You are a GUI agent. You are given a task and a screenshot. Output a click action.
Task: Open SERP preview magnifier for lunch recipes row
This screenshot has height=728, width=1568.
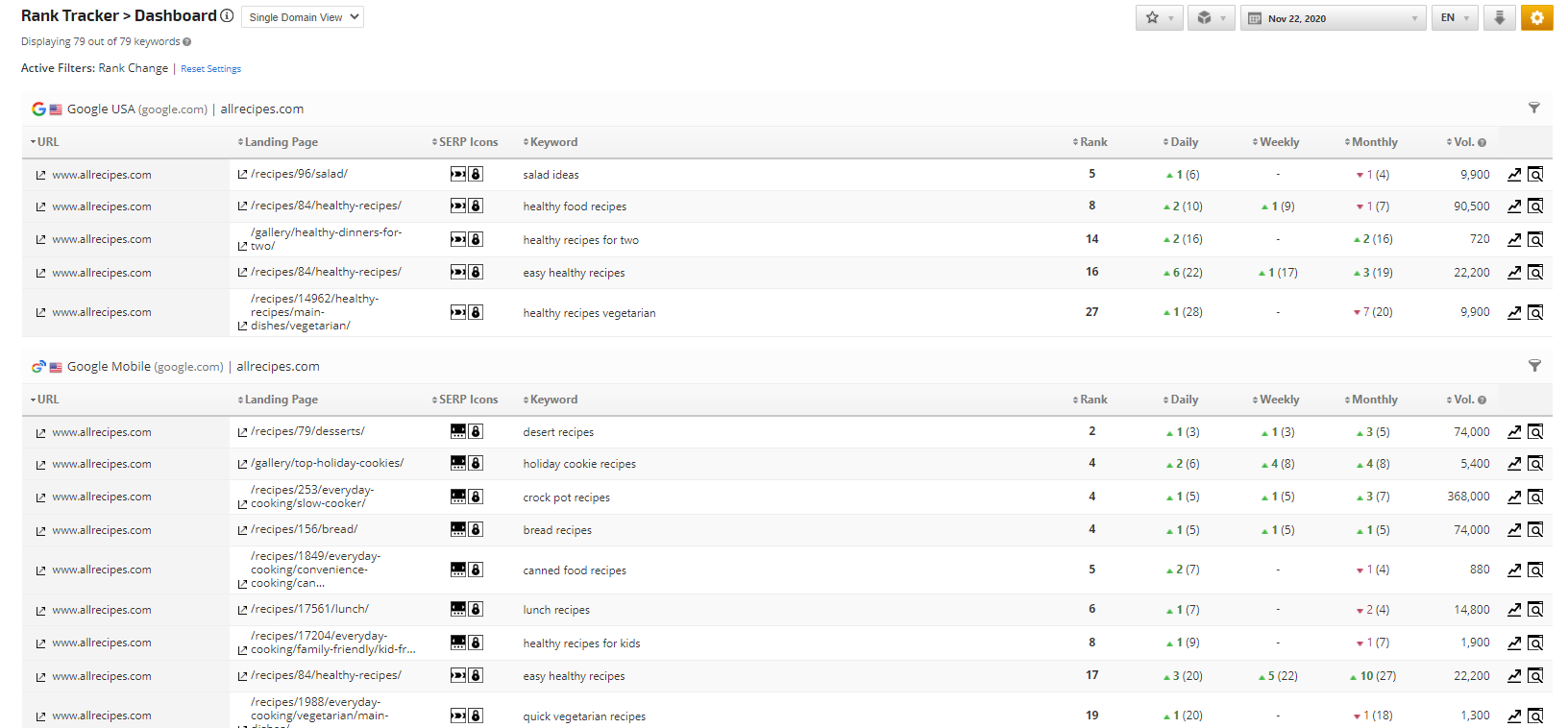pos(1535,609)
